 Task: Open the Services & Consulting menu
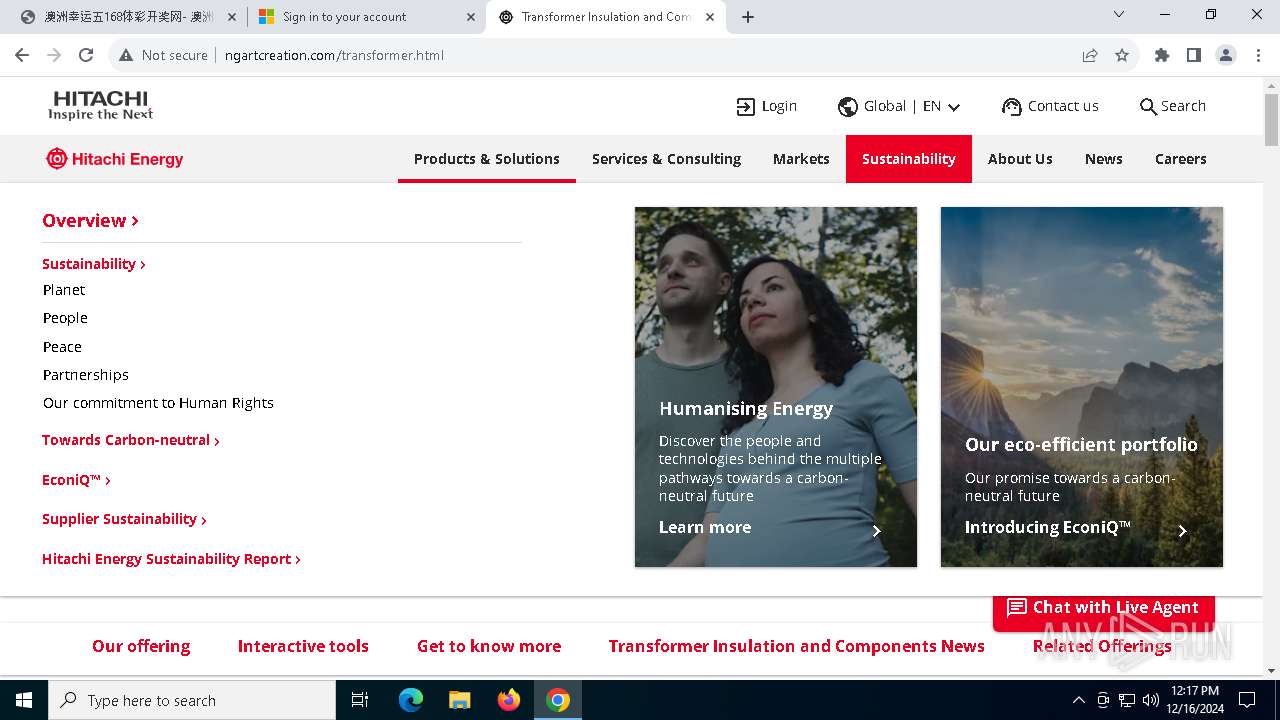pyautogui.click(x=666, y=159)
